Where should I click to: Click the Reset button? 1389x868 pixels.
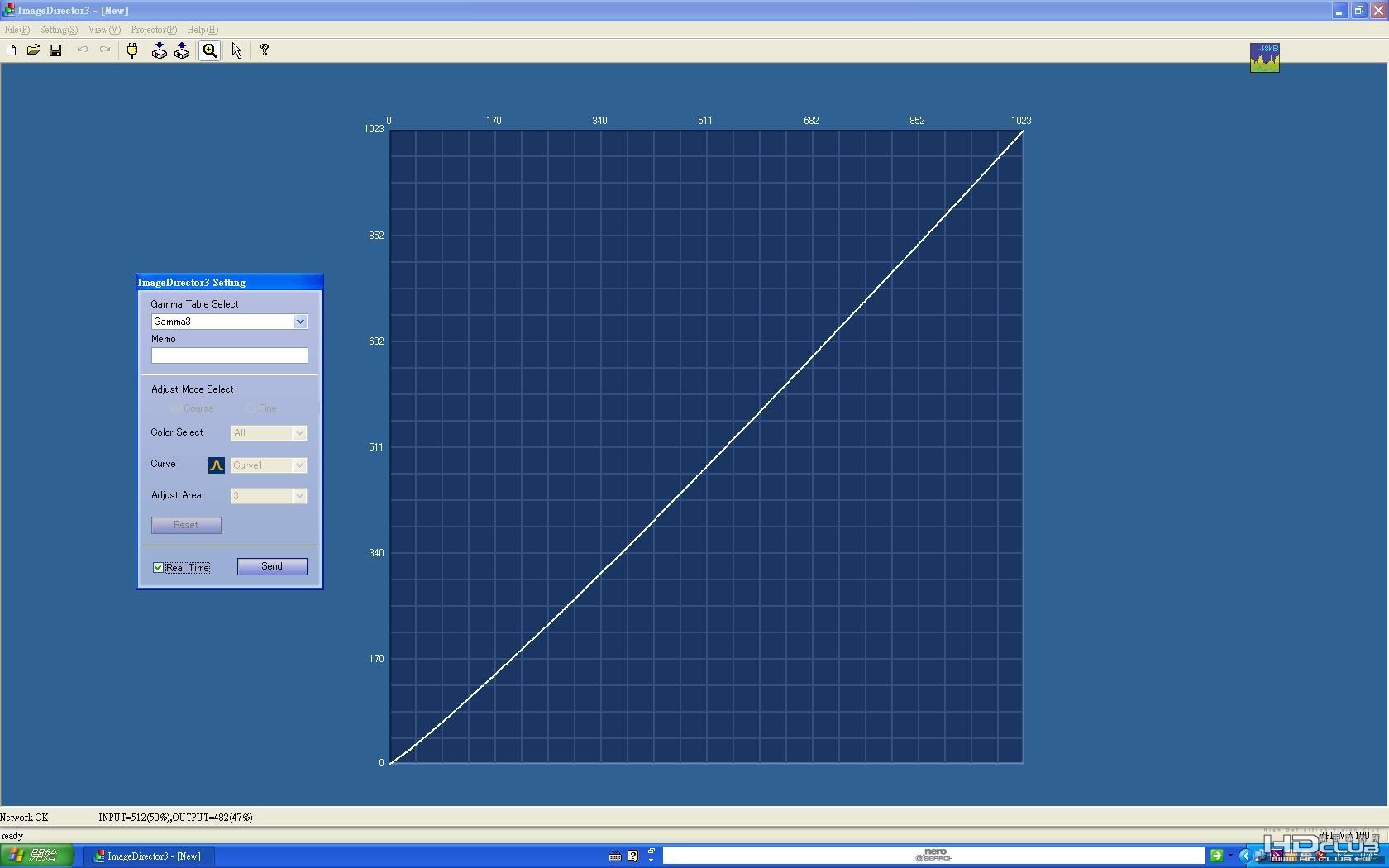pyautogui.click(x=186, y=525)
